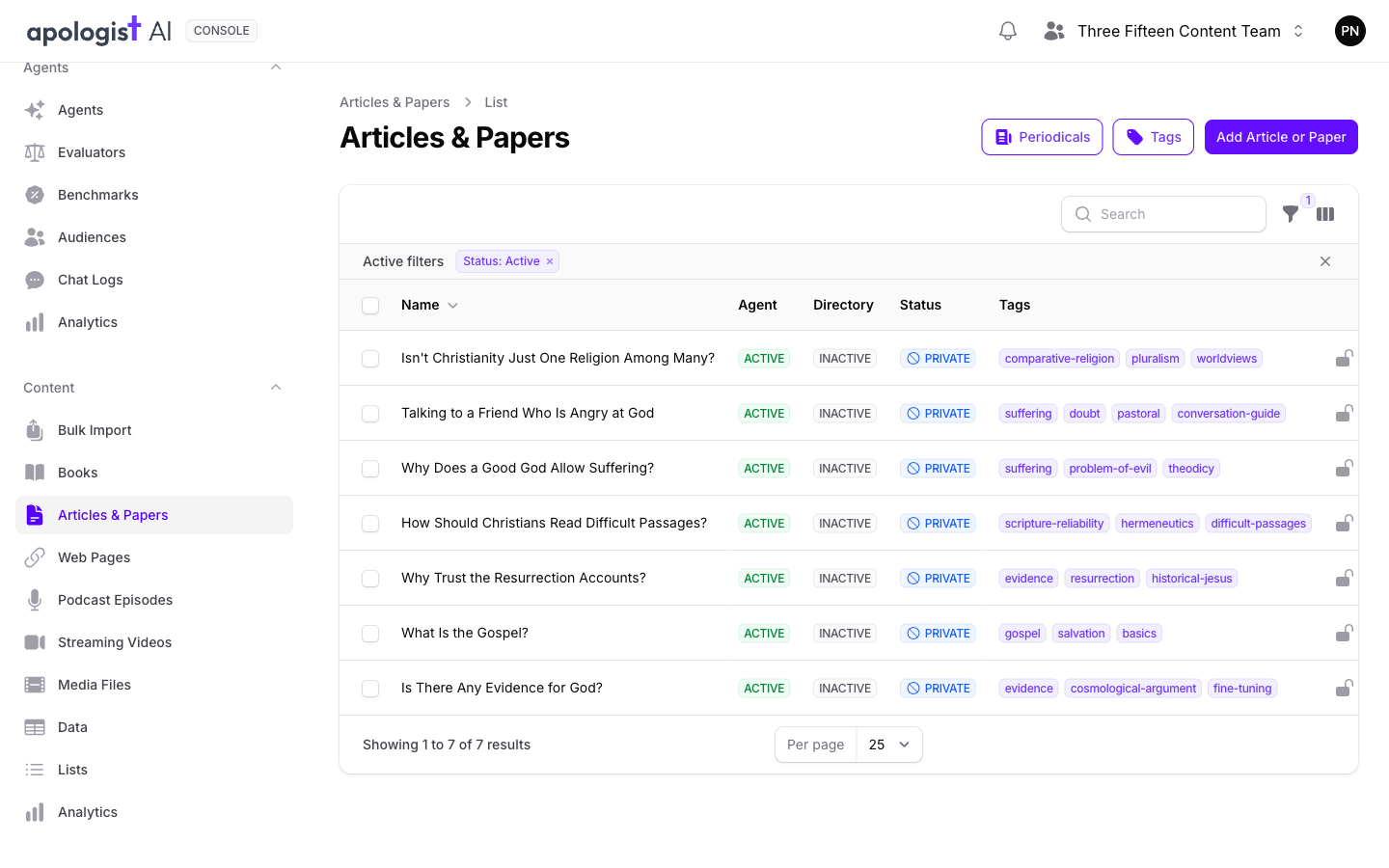The image size is (1389, 868).
Task: Click the hermeneutics tag
Action: [x=1157, y=524]
